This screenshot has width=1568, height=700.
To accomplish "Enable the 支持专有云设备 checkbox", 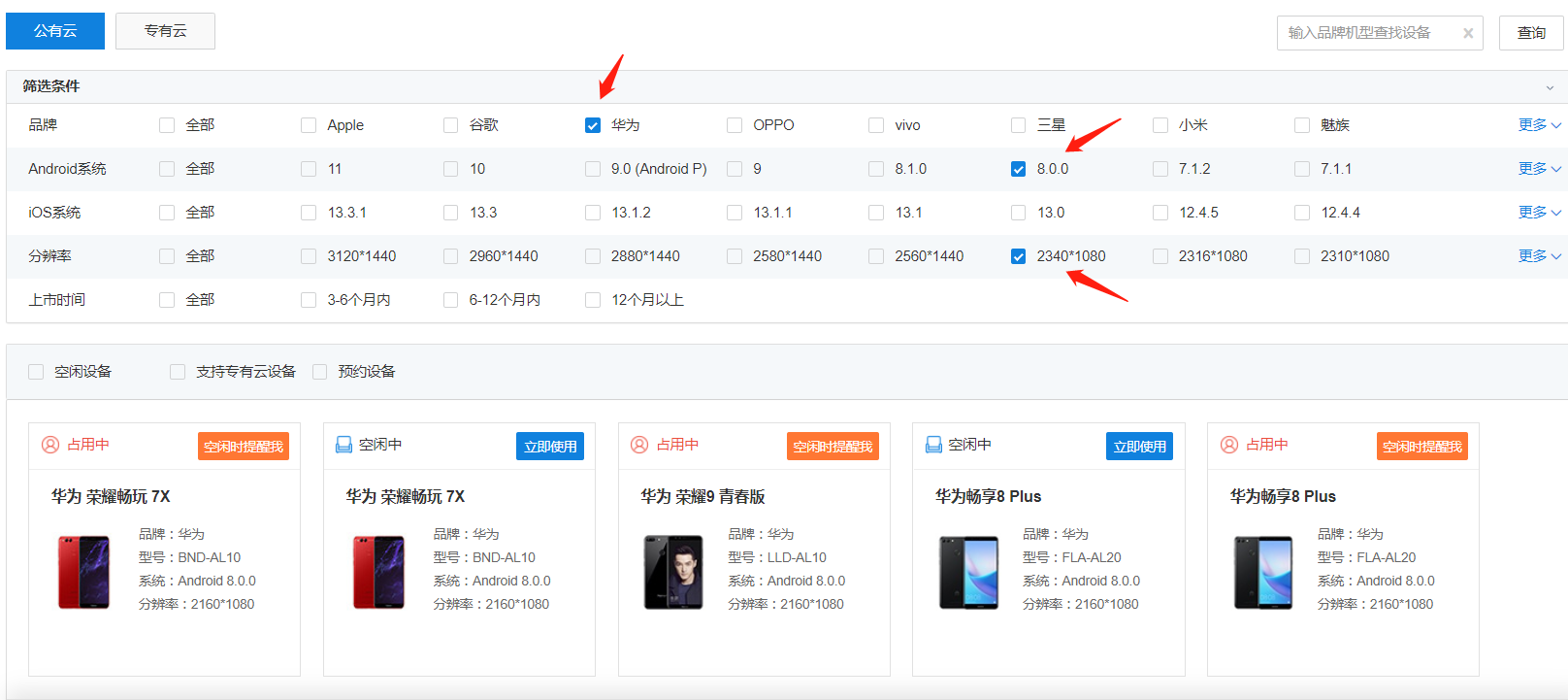I will [x=178, y=372].
